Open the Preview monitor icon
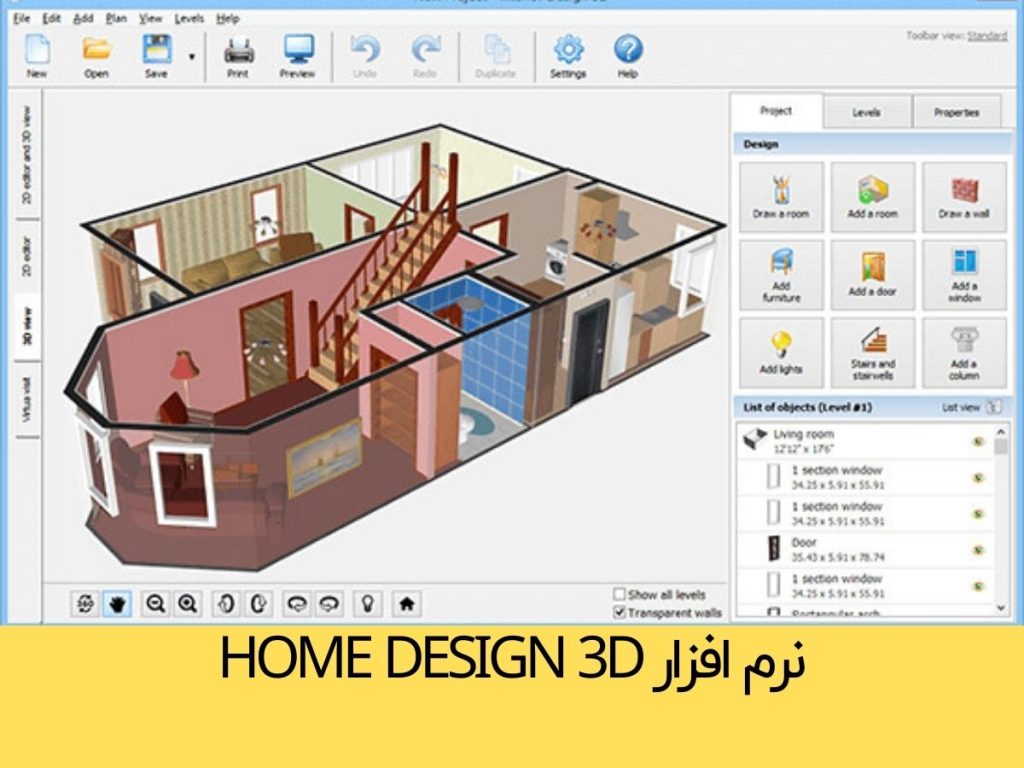The height and width of the screenshot is (768, 1024). 298,50
